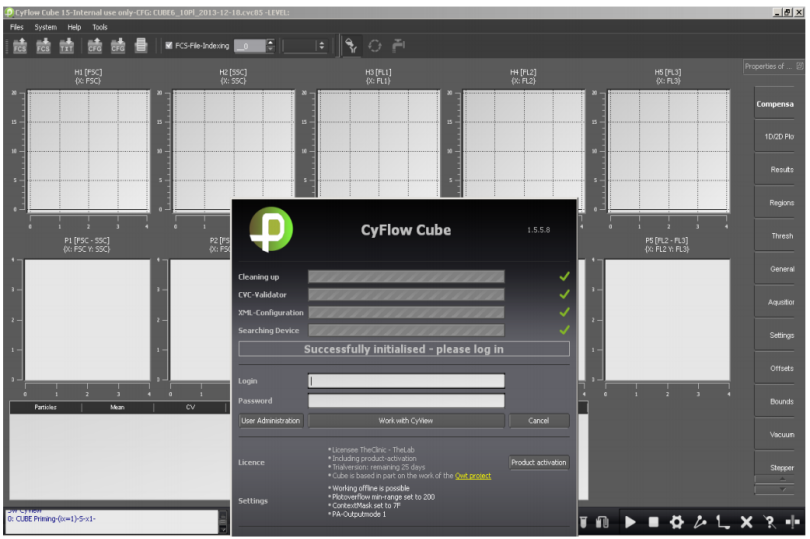810x539 pixels.
Task: Click the Work with CyView button
Action: (x=406, y=421)
